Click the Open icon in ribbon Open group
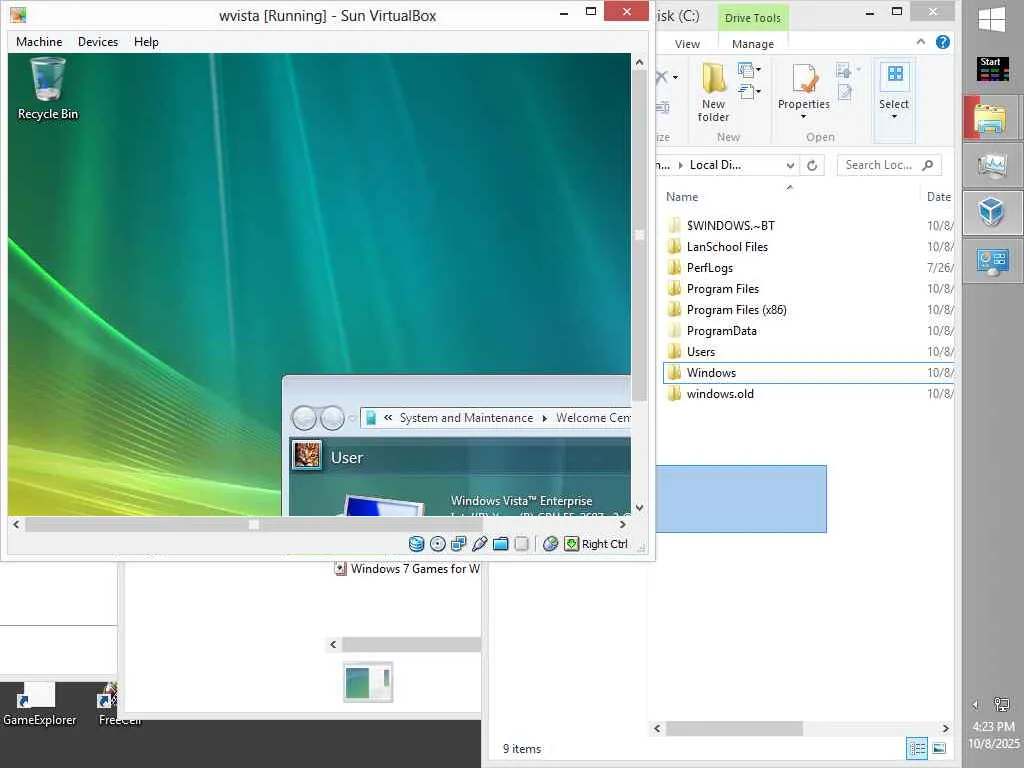1024x768 pixels. (844, 69)
